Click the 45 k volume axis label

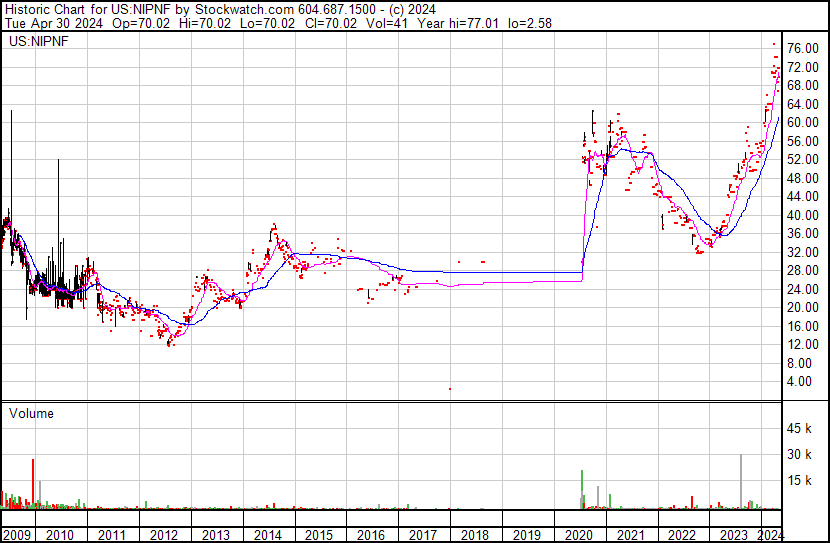(x=802, y=429)
